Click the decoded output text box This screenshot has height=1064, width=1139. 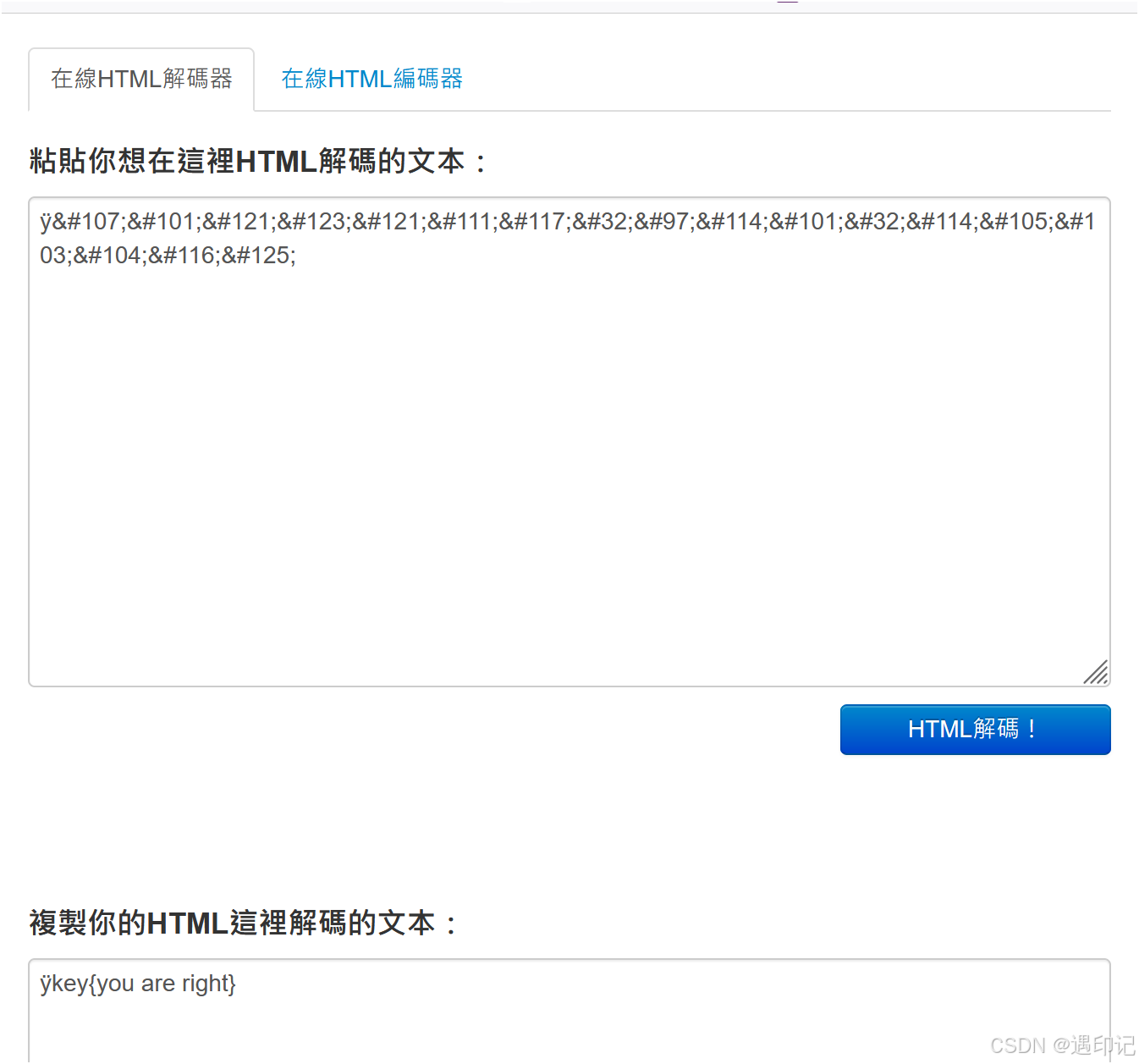[x=569, y=1011]
